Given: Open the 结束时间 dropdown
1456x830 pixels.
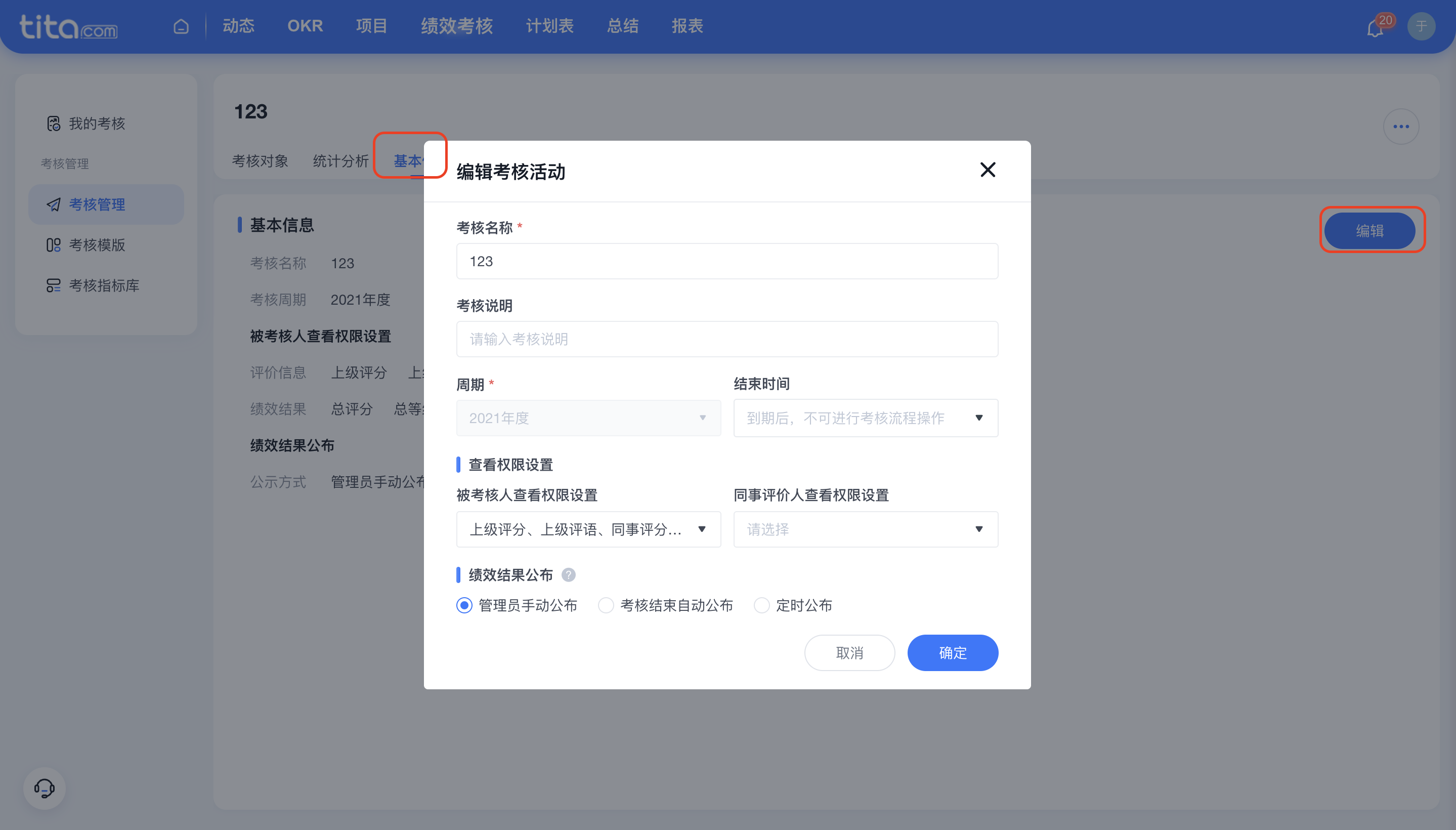Looking at the screenshot, I should coord(865,418).
